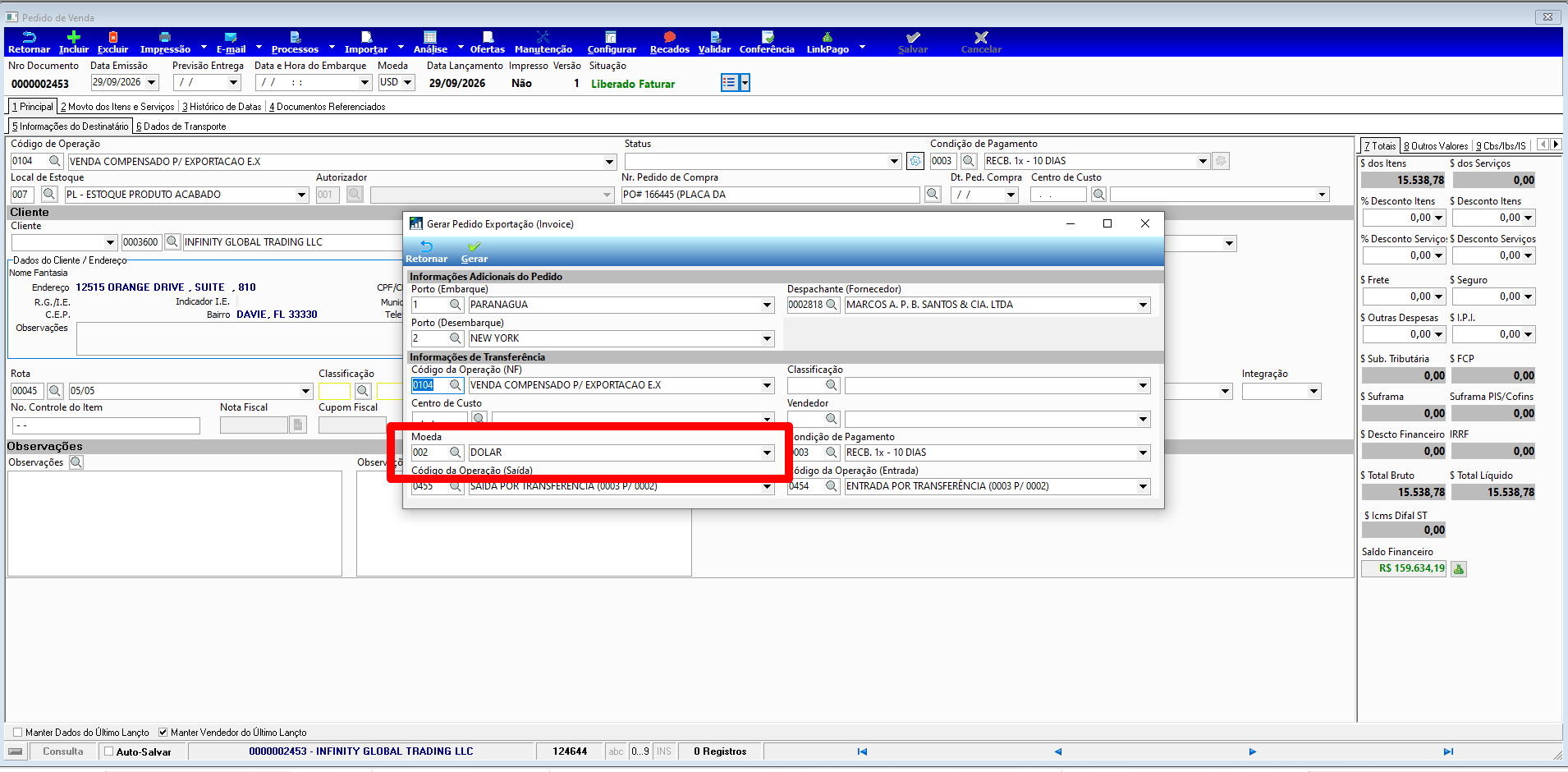Click the Ofertas toolbar icon
The width and height of the screenshot is (1568, 772).
point(488,42)
